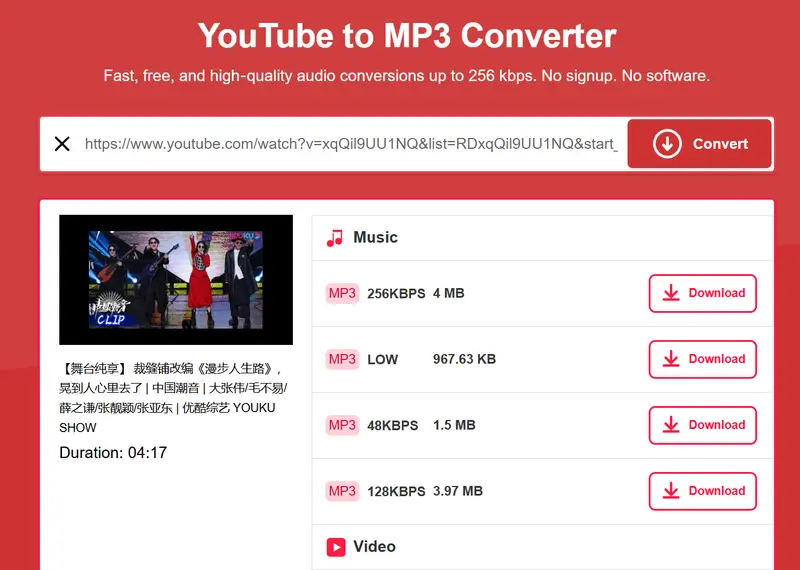Clear the URL field with the X icon
Screen dimensions: 800x570
(x=62, y=144)
